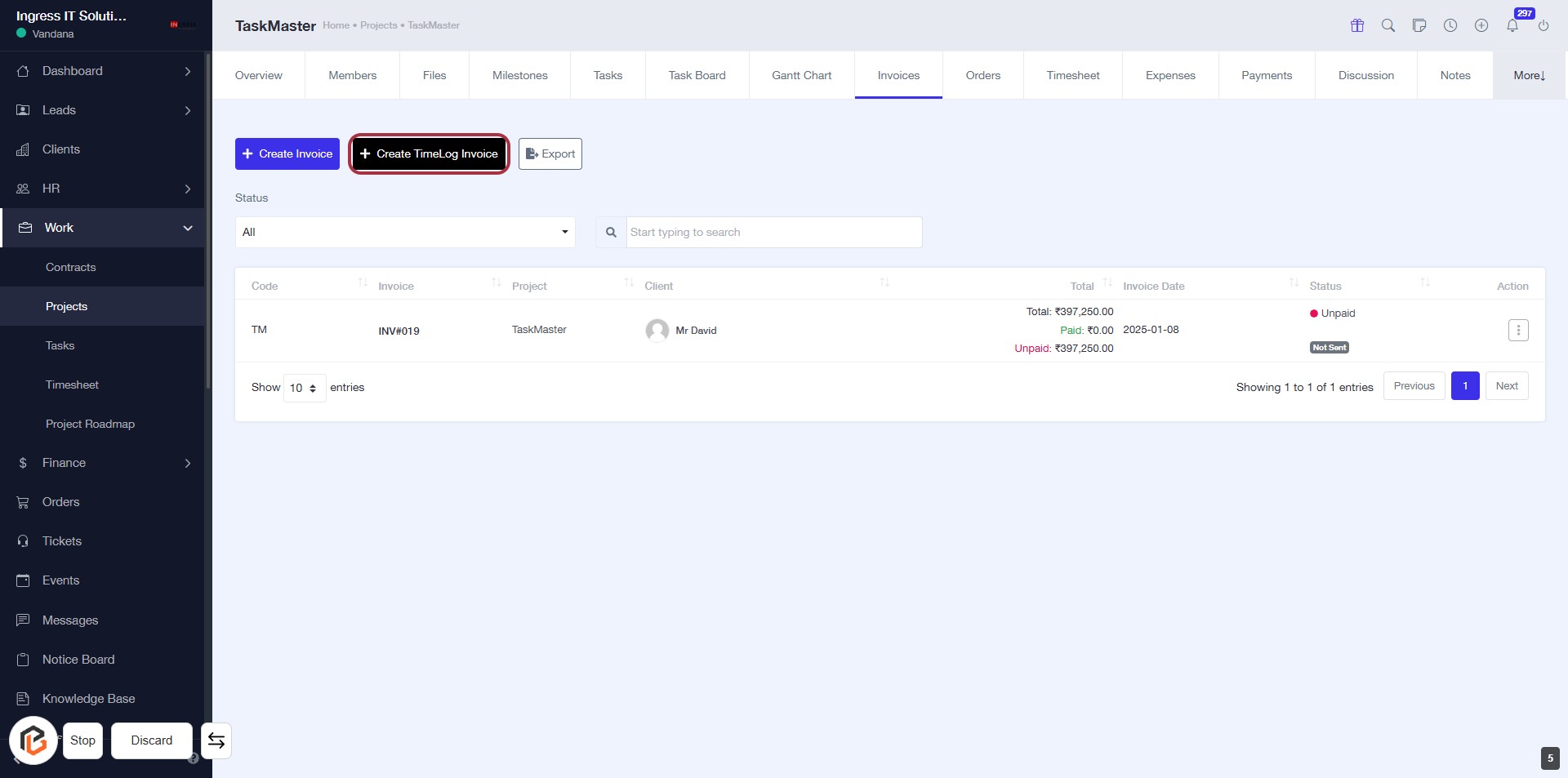Open sticky notes icon in header
Screen dimensions: 1568x778
tap(1419, 25)
